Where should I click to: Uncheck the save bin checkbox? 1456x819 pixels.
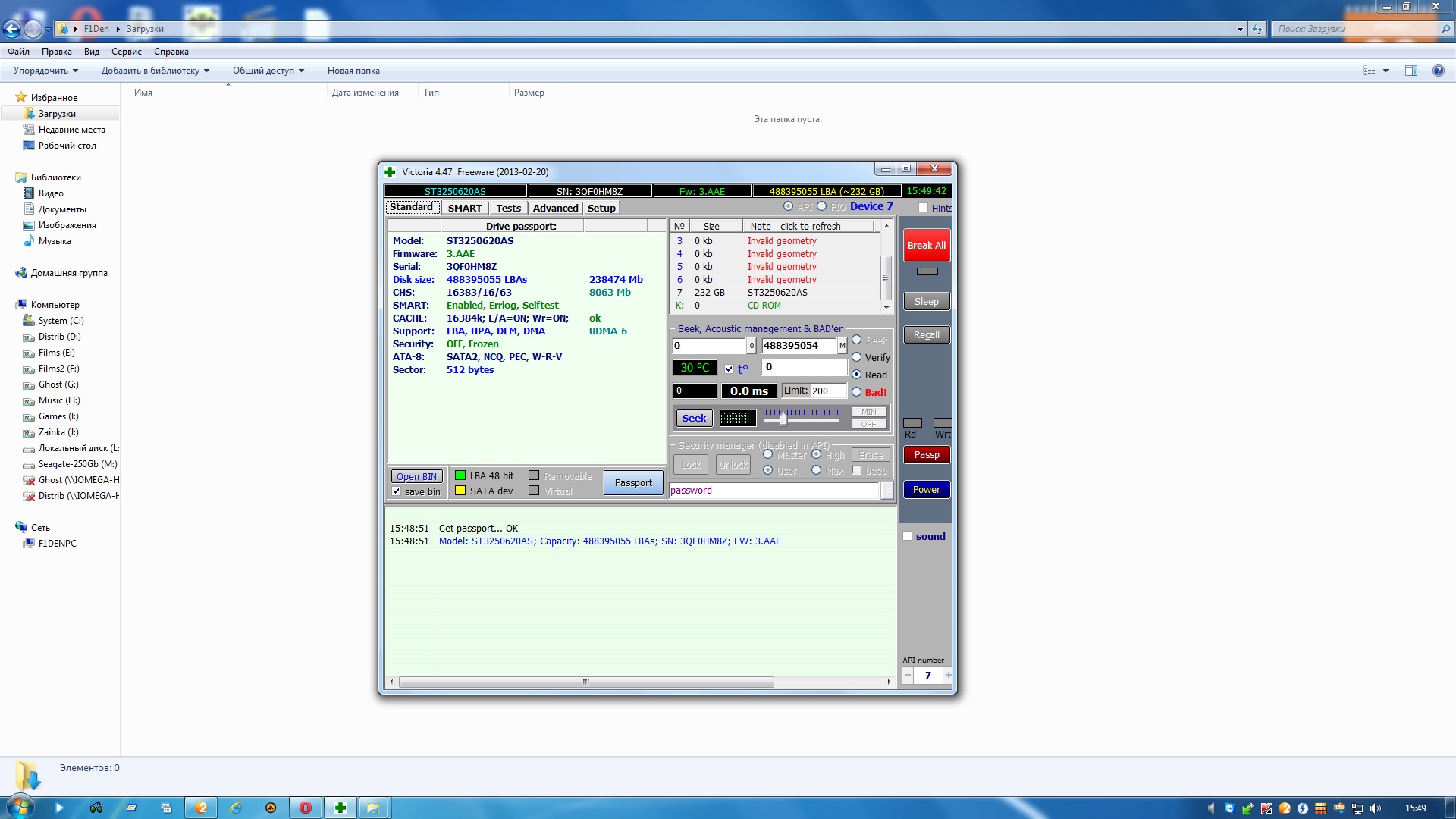[396, 491]
